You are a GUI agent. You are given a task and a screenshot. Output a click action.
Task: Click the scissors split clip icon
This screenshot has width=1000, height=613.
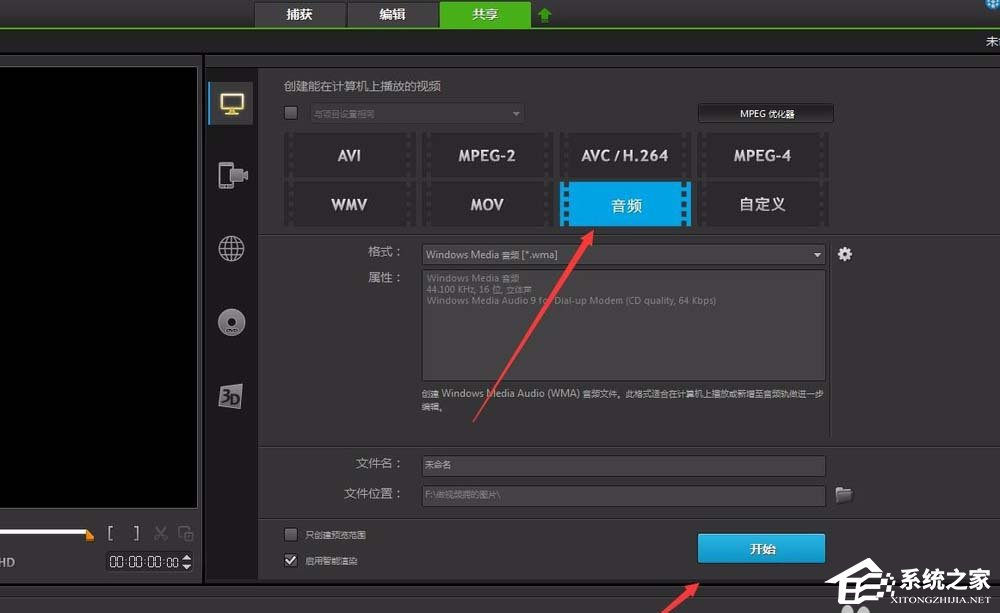161,533
